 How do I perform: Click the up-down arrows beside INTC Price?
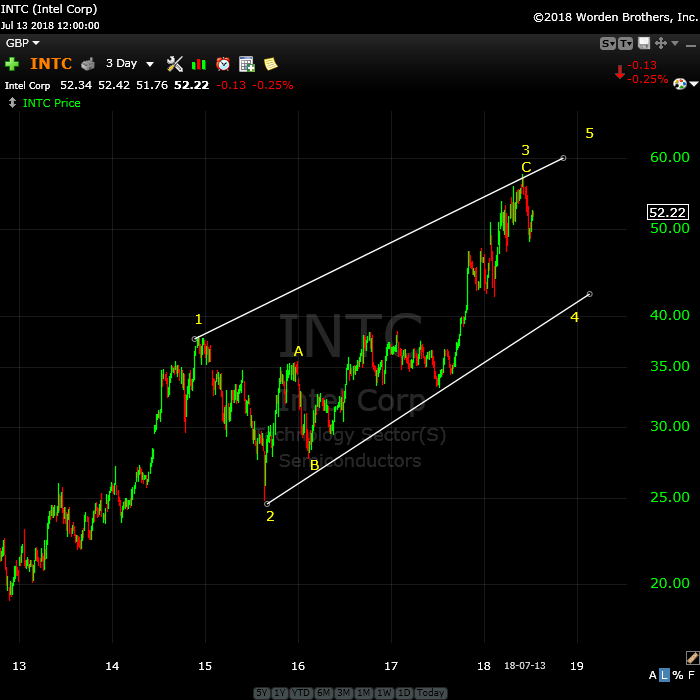pyautogui.click(x=12, y=103)
